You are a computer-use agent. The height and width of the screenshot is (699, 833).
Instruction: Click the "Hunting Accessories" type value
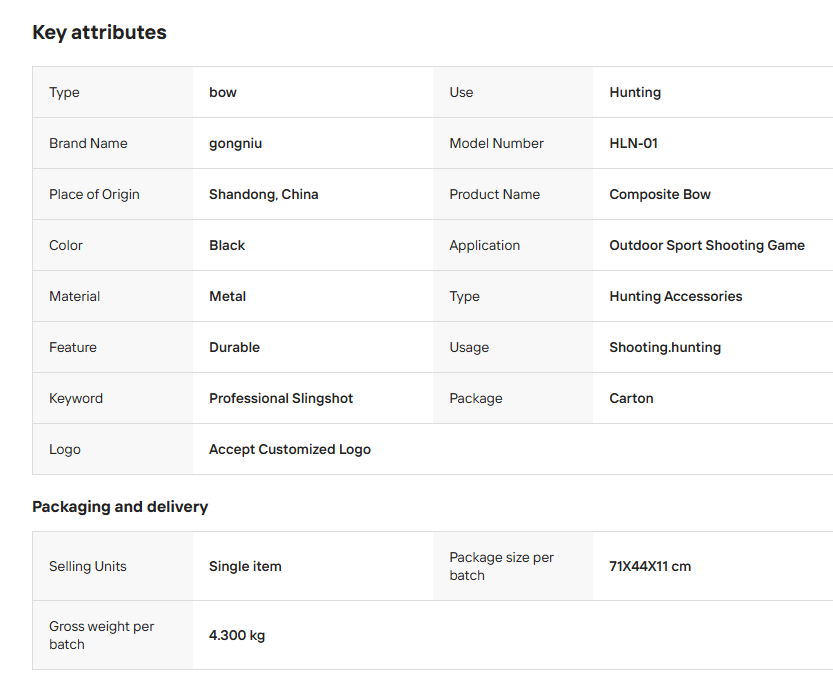tap(675, 296)
